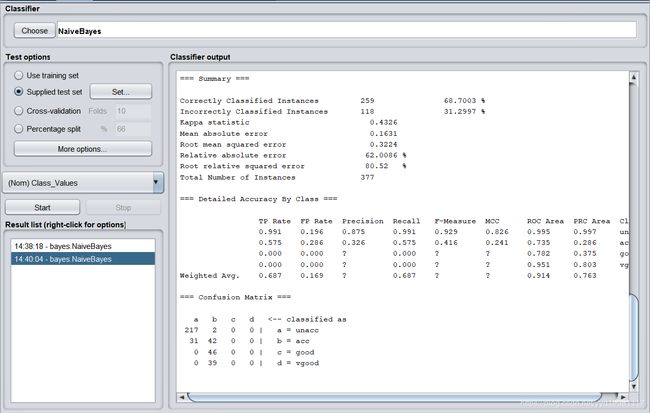Click the "FP Rate" column header
The image size is (650, 413).
click(316, 221)
